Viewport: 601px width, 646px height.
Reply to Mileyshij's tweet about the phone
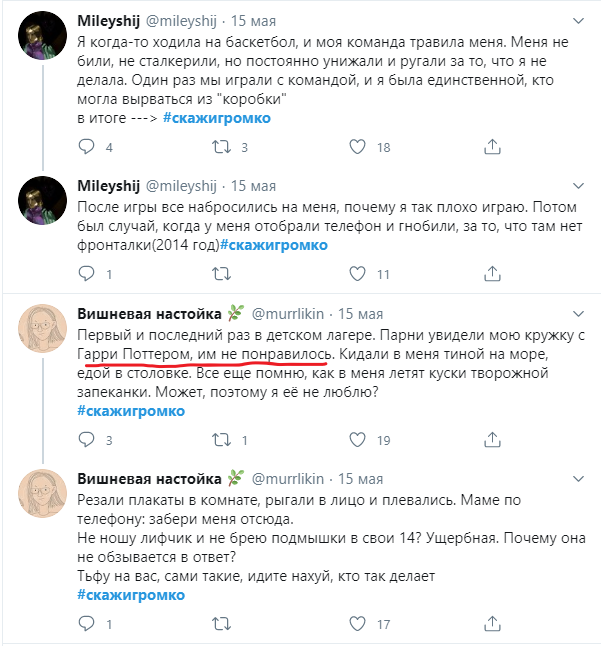point(84,273)
